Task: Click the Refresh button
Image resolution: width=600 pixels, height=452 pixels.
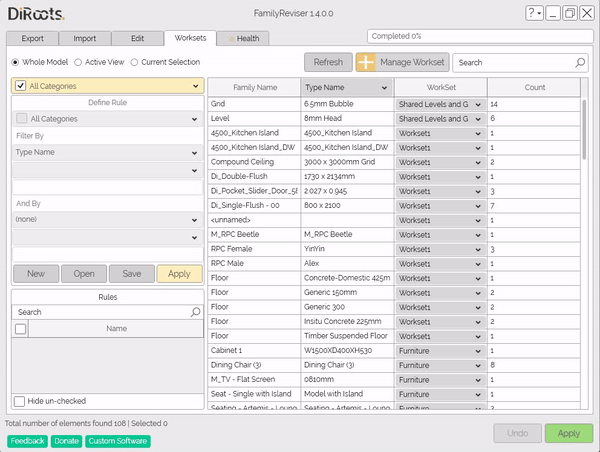Action: coord(328,62)
